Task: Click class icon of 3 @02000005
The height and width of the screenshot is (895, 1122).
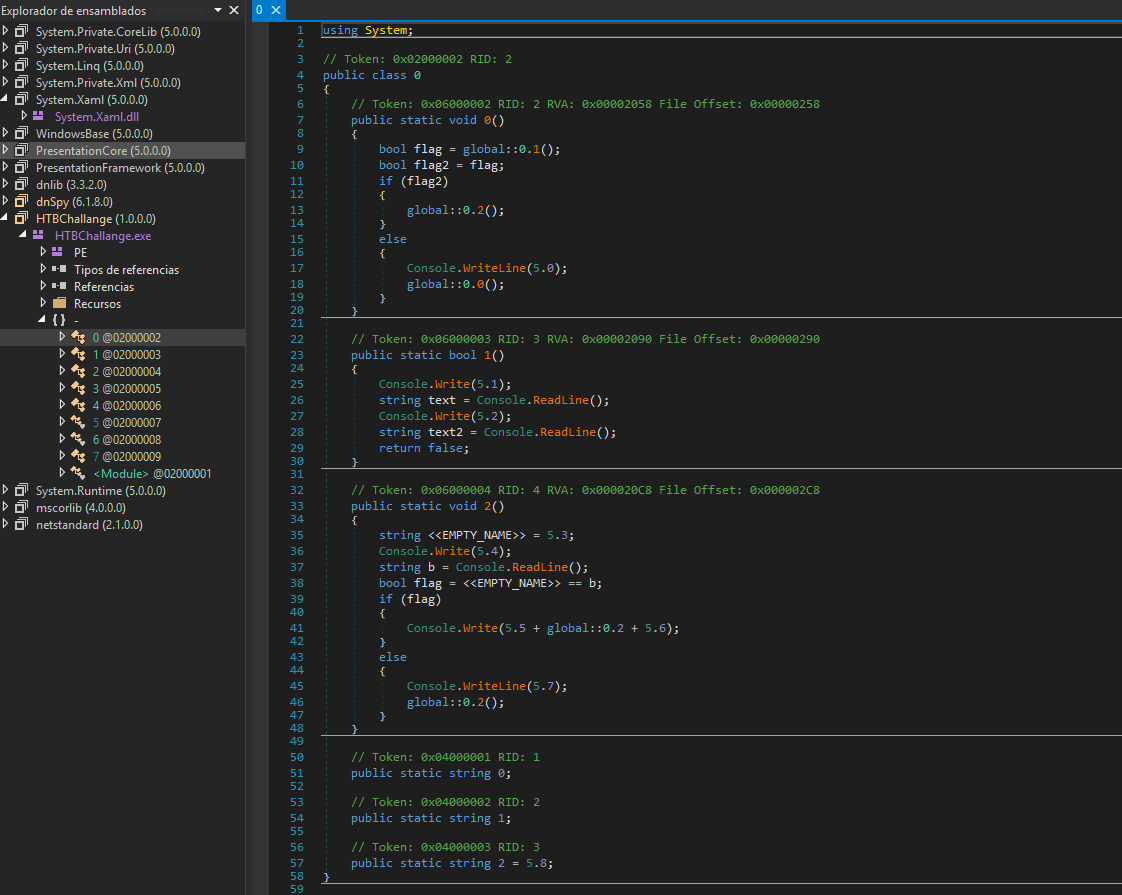Action: click(78, 388)
